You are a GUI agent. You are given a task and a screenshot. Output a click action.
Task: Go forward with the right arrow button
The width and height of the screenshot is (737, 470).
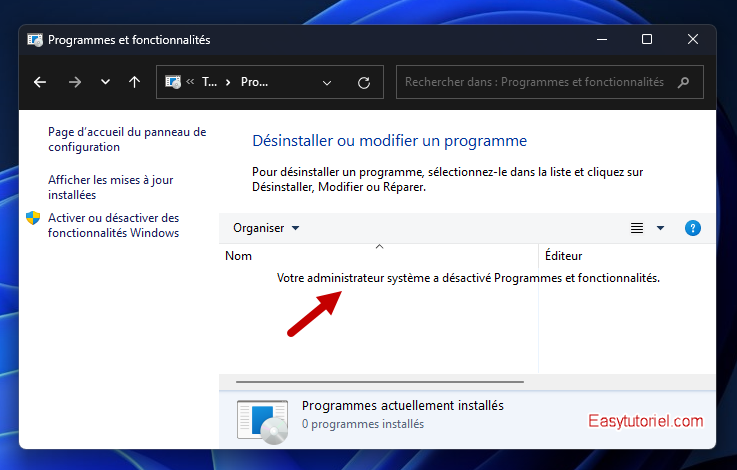(75, 82)
